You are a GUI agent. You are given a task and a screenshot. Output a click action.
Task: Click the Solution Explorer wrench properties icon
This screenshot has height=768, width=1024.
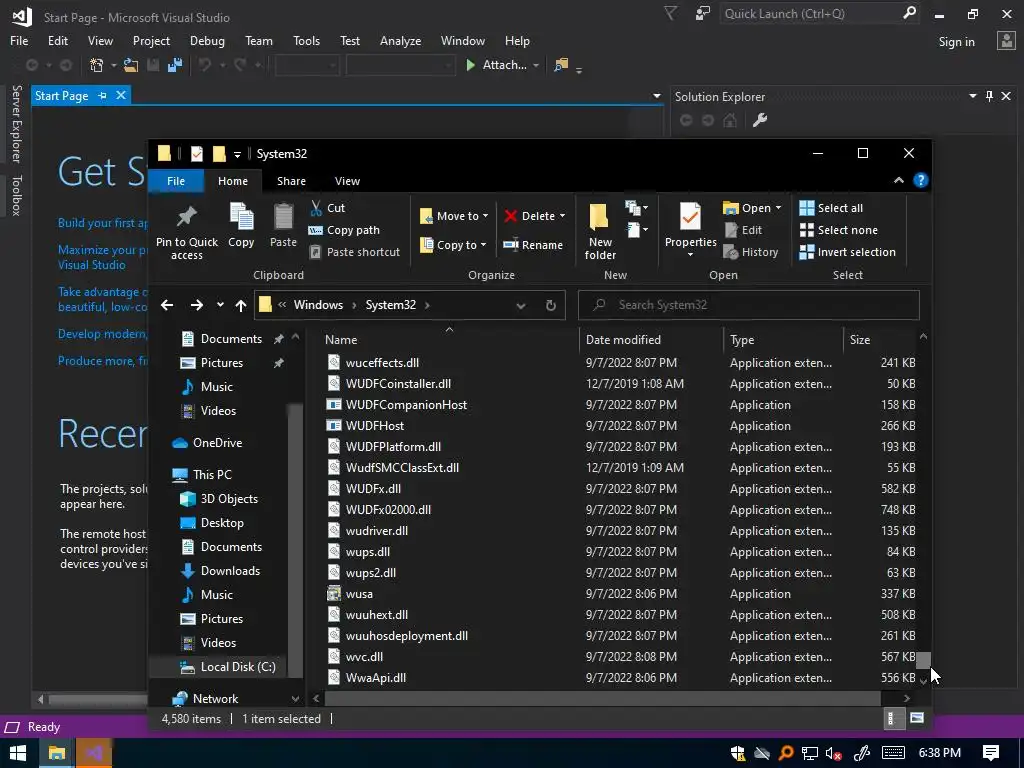point(759,120)
